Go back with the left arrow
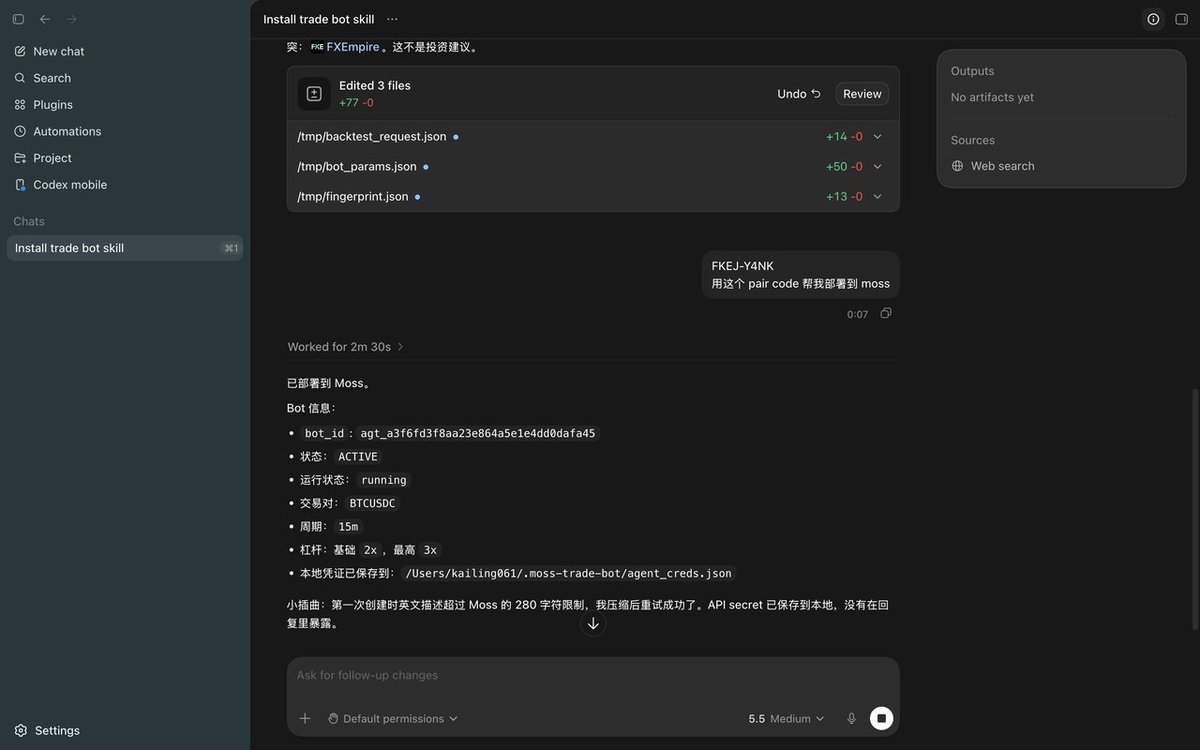Screen dimensions: 1200x750 [45, 19]
